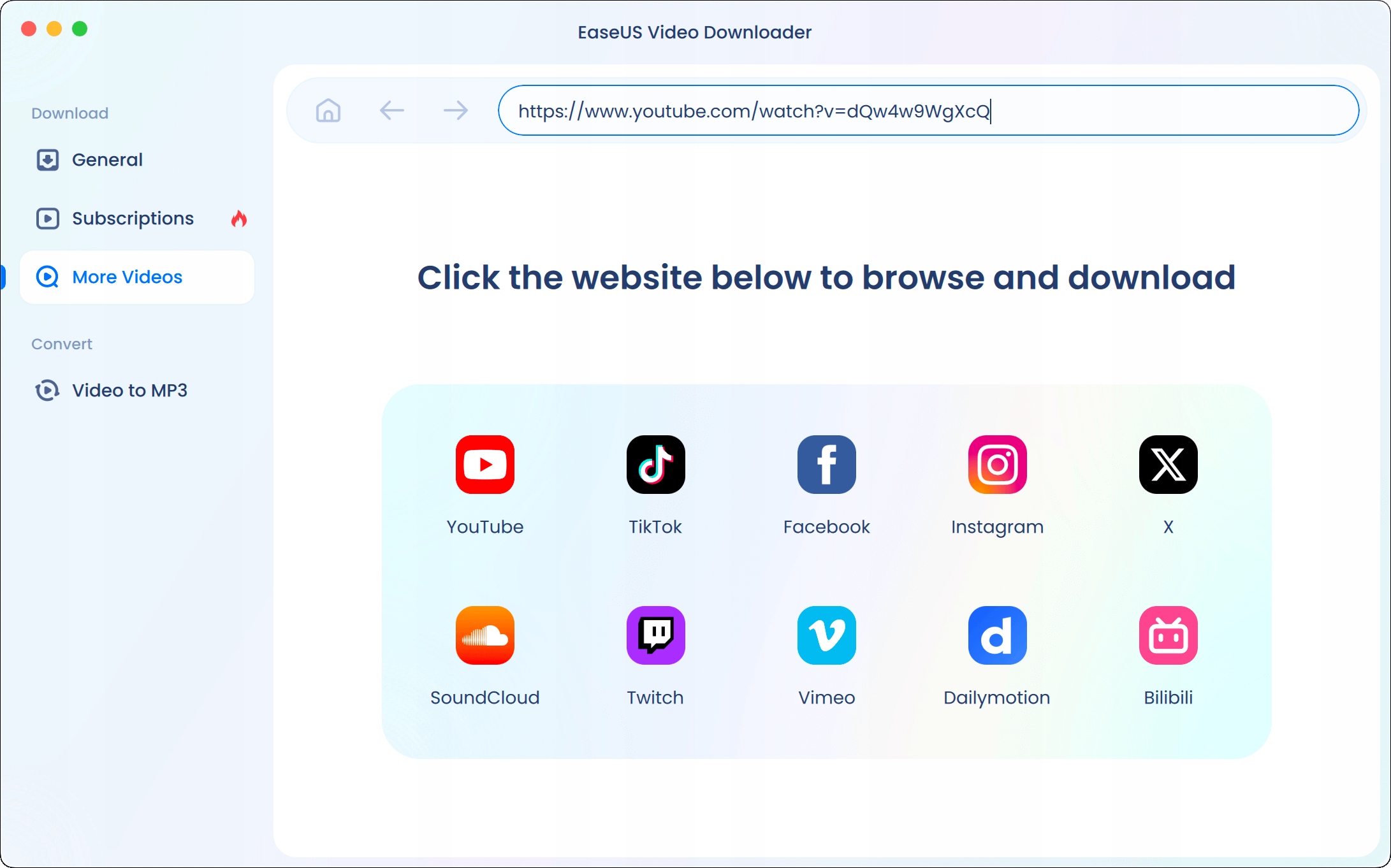Go forward with the right arrow
The height and width of the screenshot is (868, 1391).
click(x=455, y=110)
